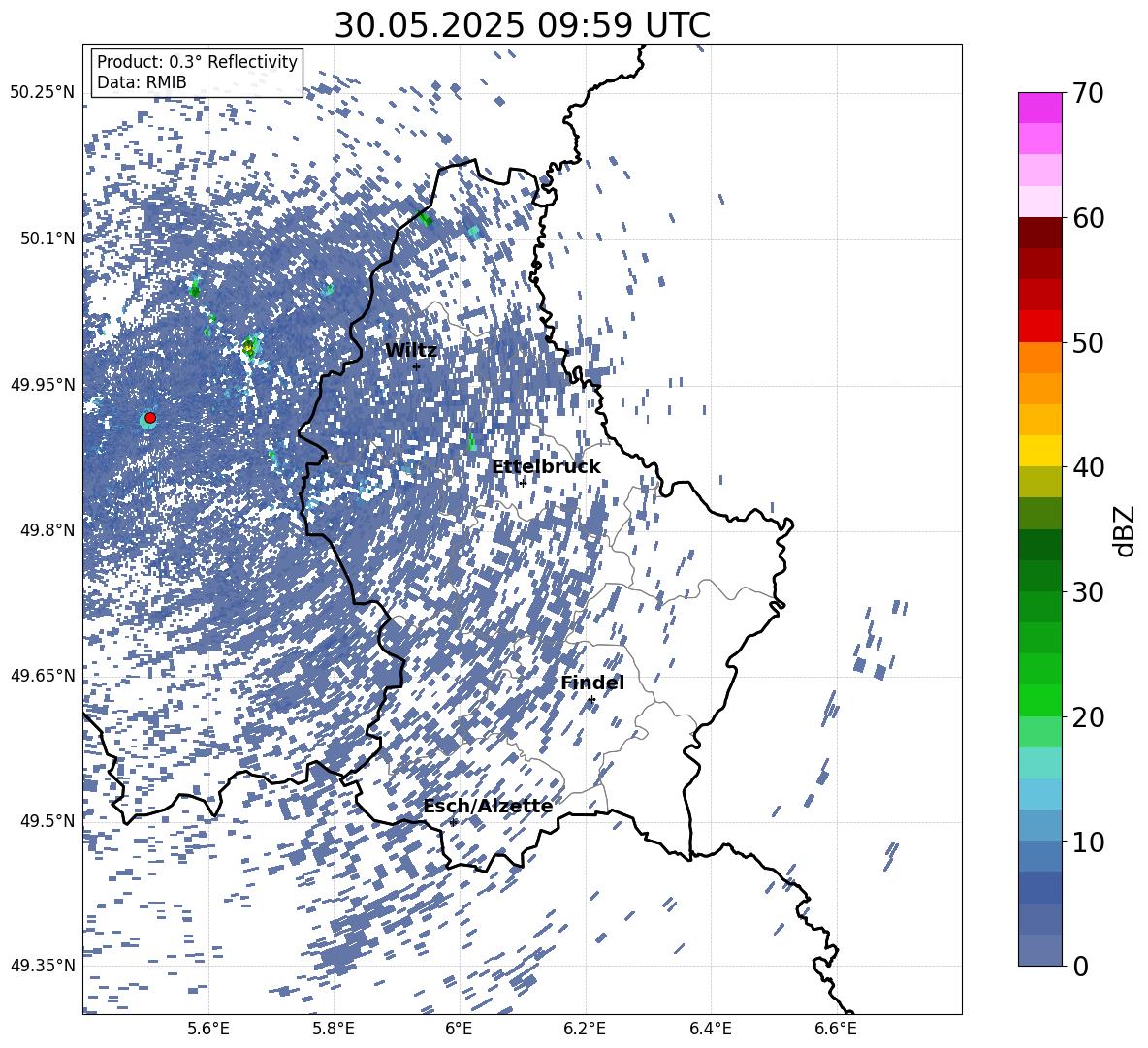Click the title 30.05.2025 09:59 UTC
Screen dimensions: 1148x1048
point(522,25)
